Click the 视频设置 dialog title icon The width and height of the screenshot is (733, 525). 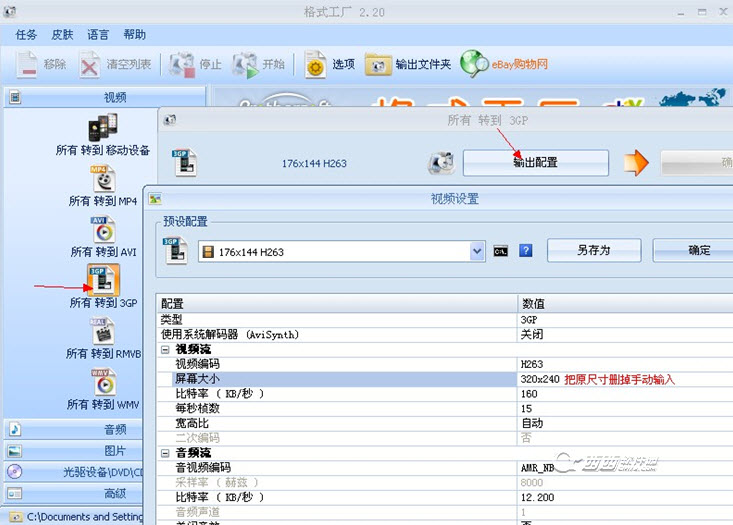(x=155, y=199)
